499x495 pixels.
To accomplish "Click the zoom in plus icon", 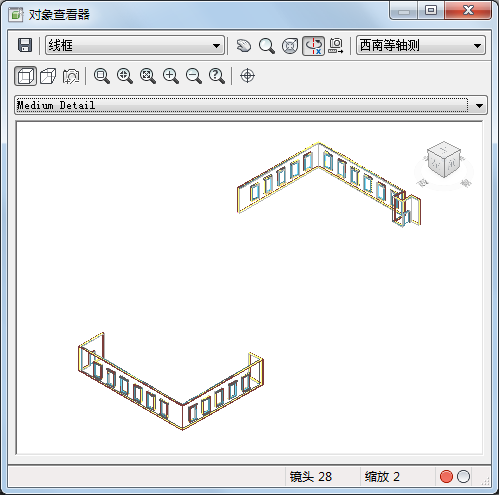I will (x=171, y=76).
